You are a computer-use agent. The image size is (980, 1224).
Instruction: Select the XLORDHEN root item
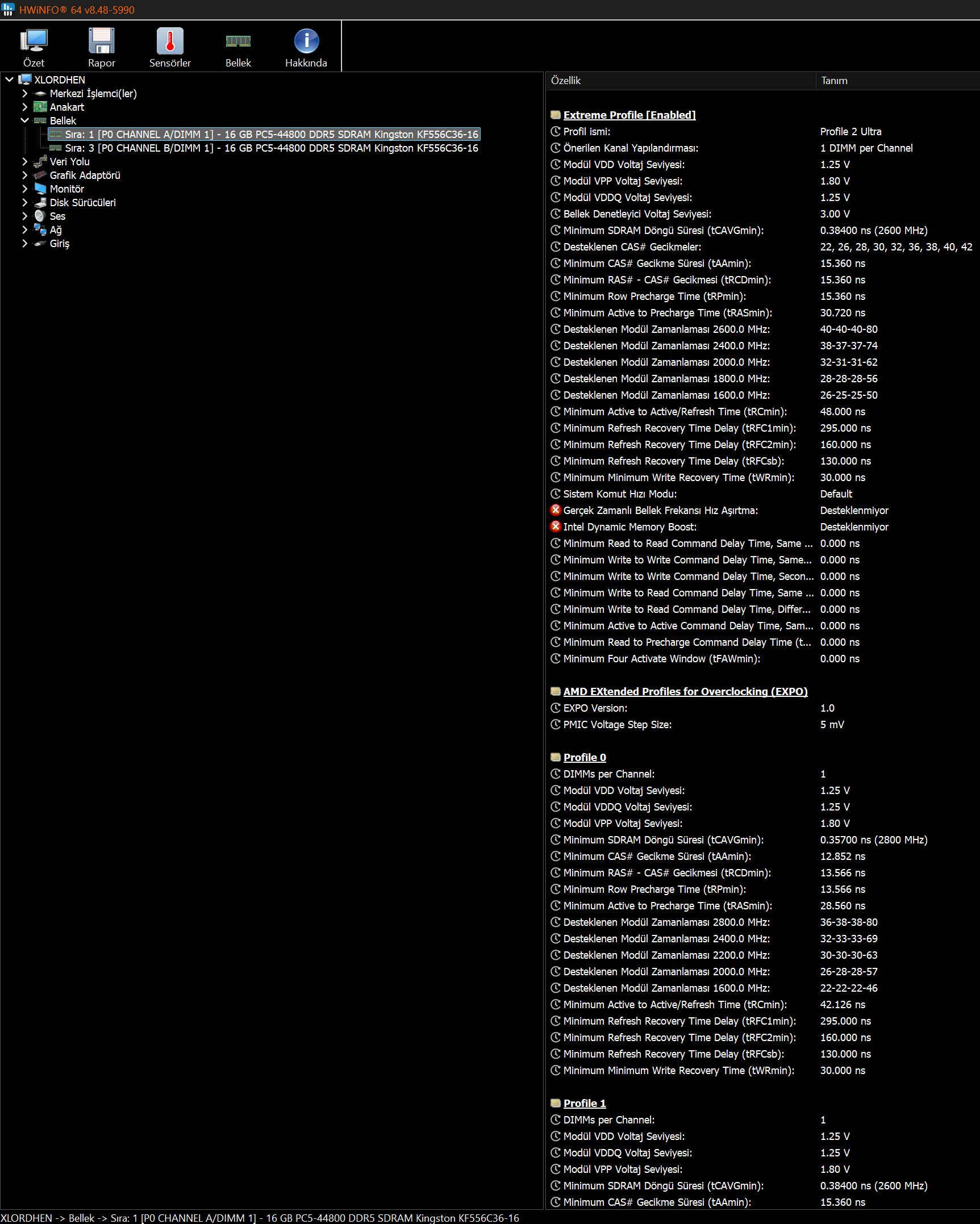pos(60,80)
